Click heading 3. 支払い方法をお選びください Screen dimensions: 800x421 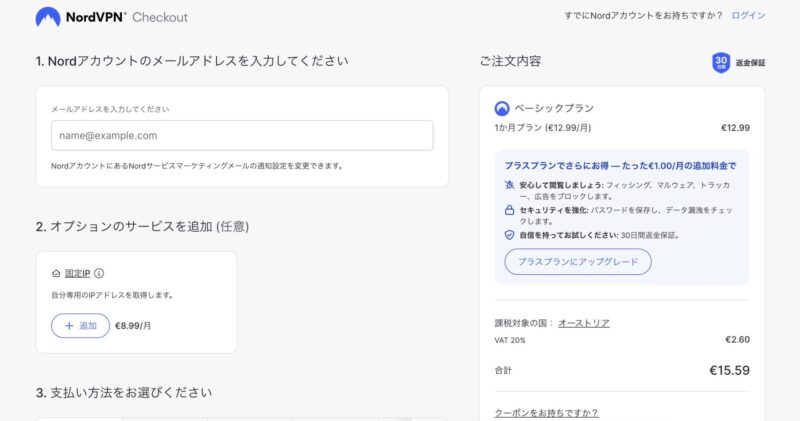[x=124, y=392]
